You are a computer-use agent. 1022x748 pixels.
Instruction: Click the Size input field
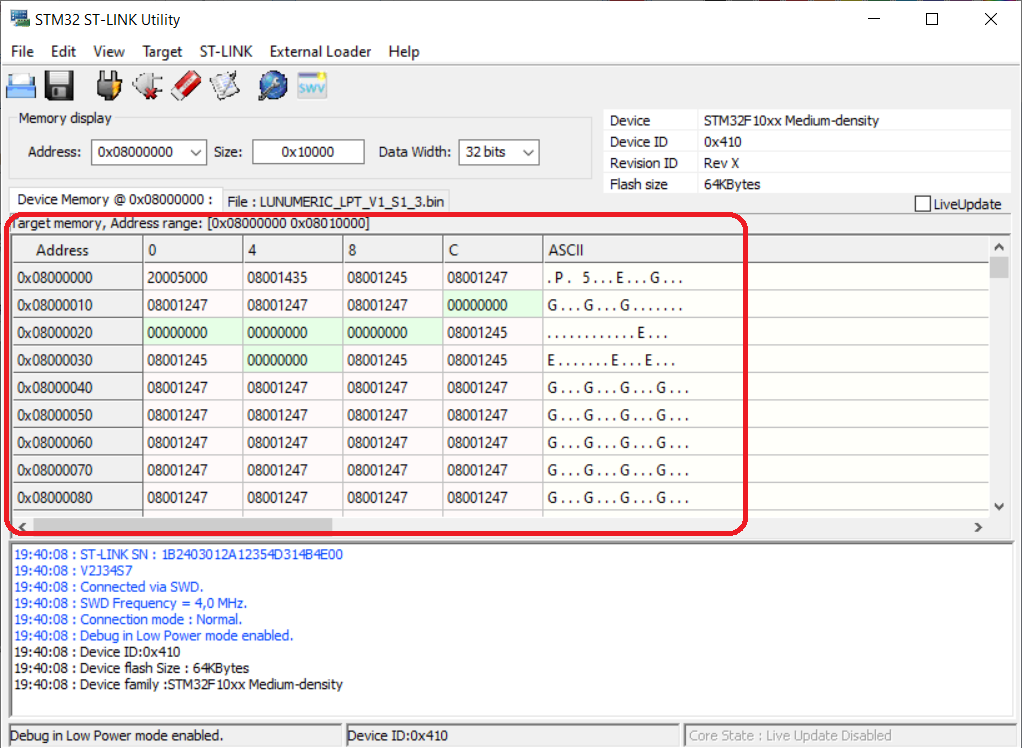tap(307, 152)
